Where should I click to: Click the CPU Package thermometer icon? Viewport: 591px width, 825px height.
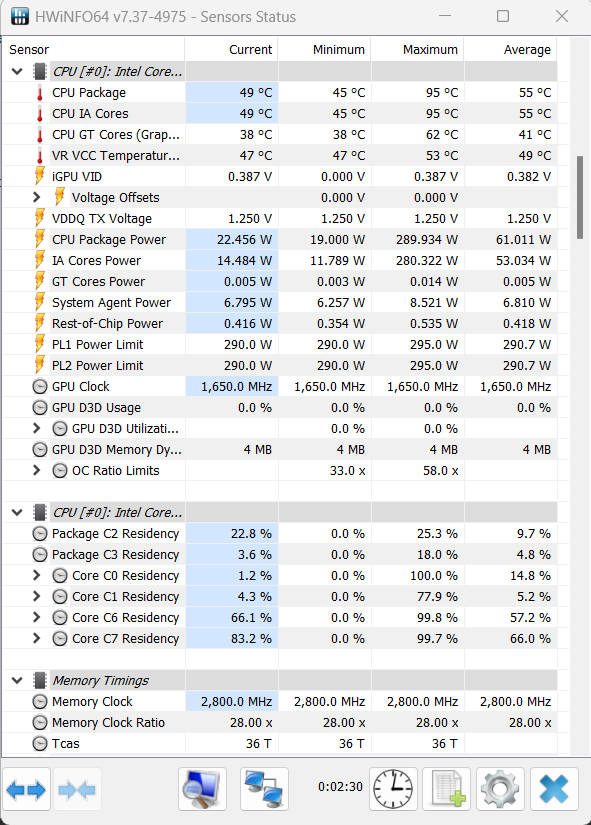coord(39,93)
